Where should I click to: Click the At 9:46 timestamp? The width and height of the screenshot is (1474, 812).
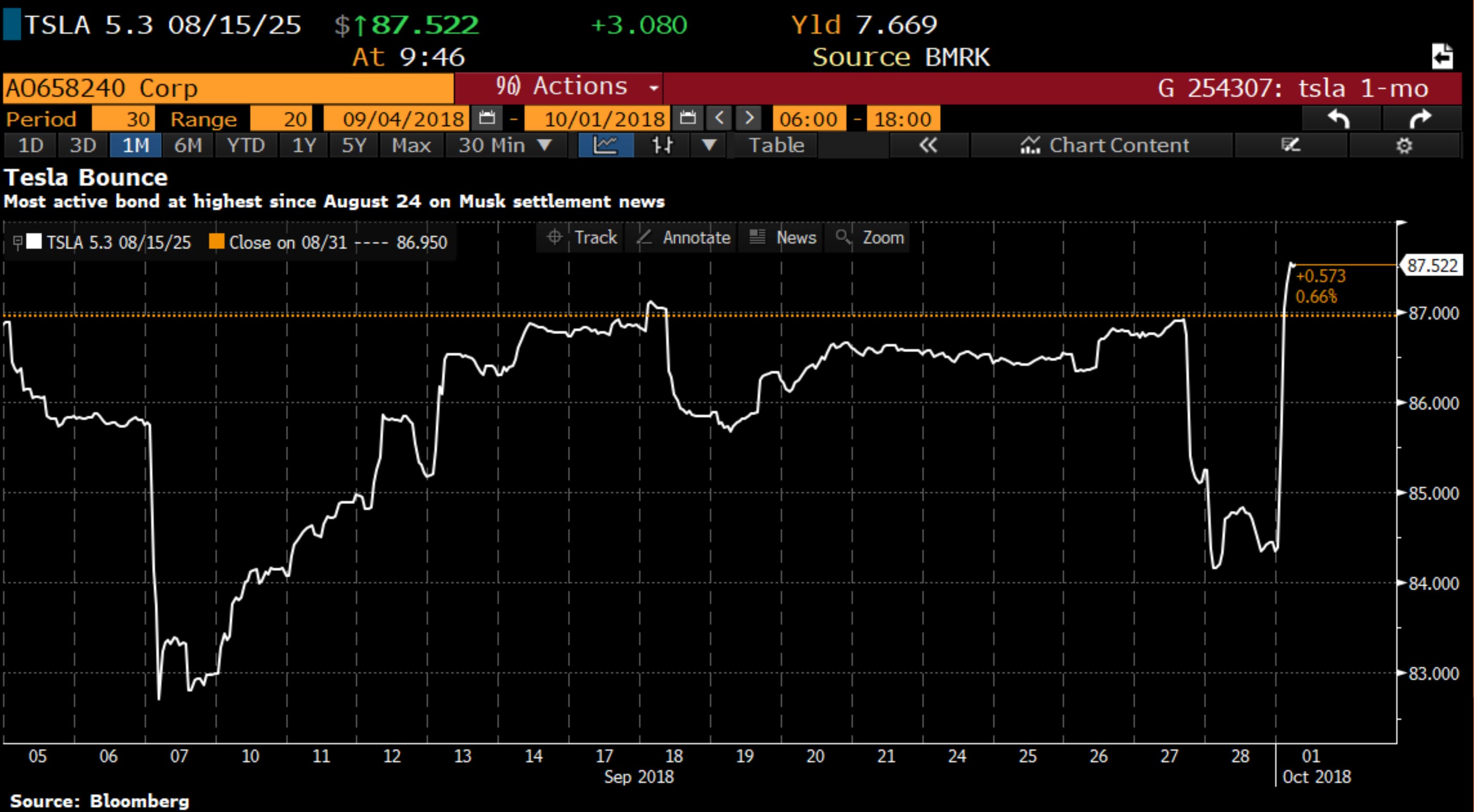pyautogui.click(x=408, y=57)
